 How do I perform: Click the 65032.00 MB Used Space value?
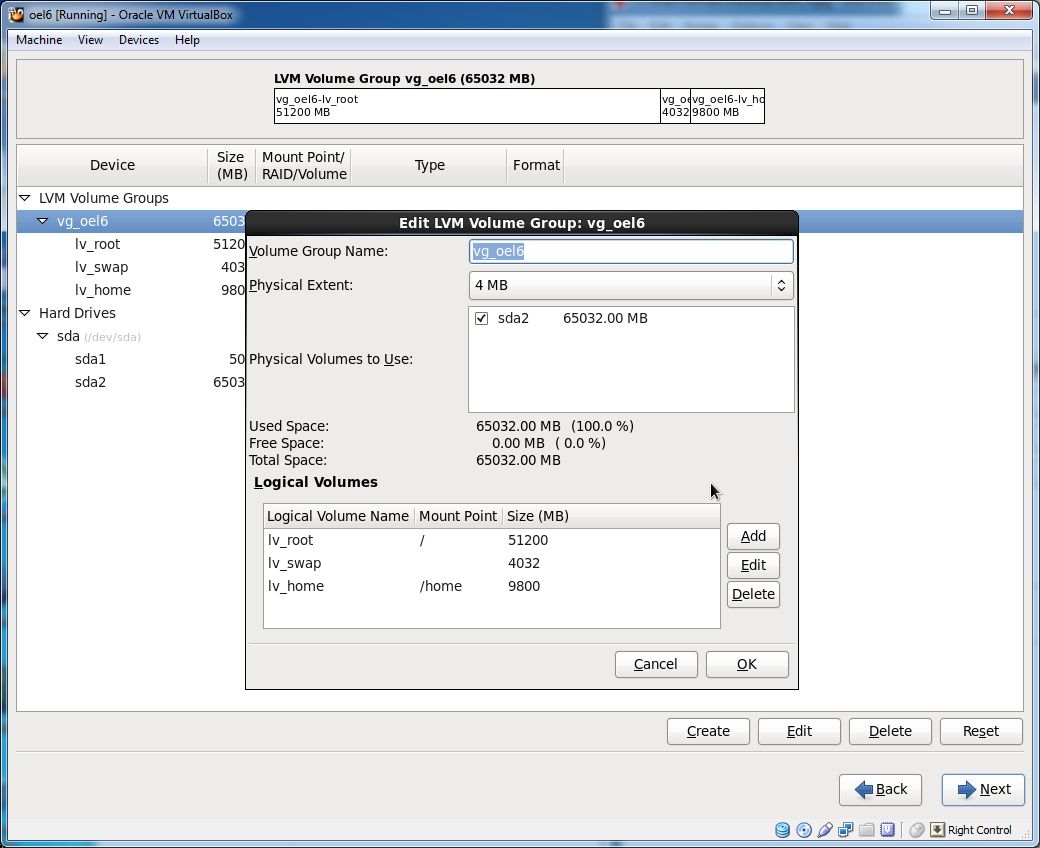(x=518, y=426)
